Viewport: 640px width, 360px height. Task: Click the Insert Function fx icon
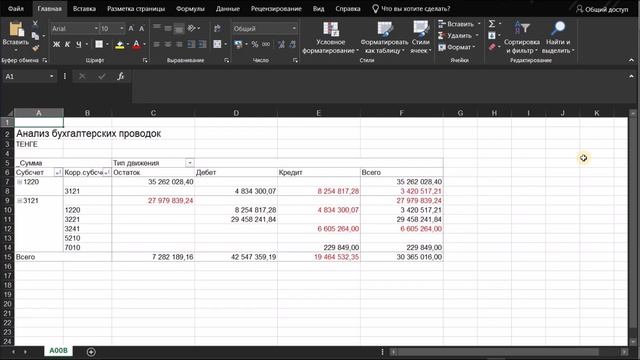120,76
